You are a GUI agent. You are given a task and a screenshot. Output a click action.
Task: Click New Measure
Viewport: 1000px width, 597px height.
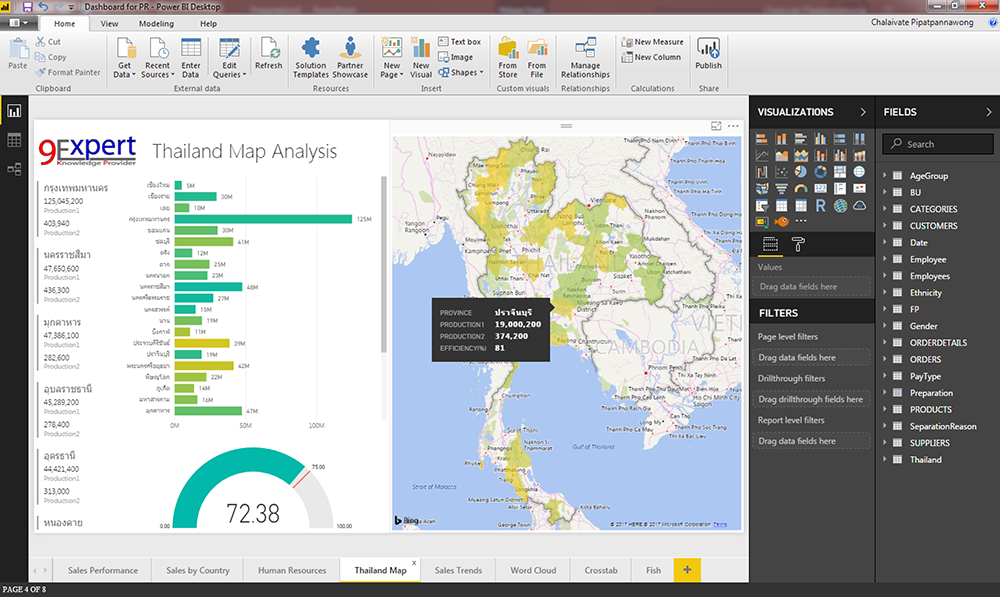652,41
